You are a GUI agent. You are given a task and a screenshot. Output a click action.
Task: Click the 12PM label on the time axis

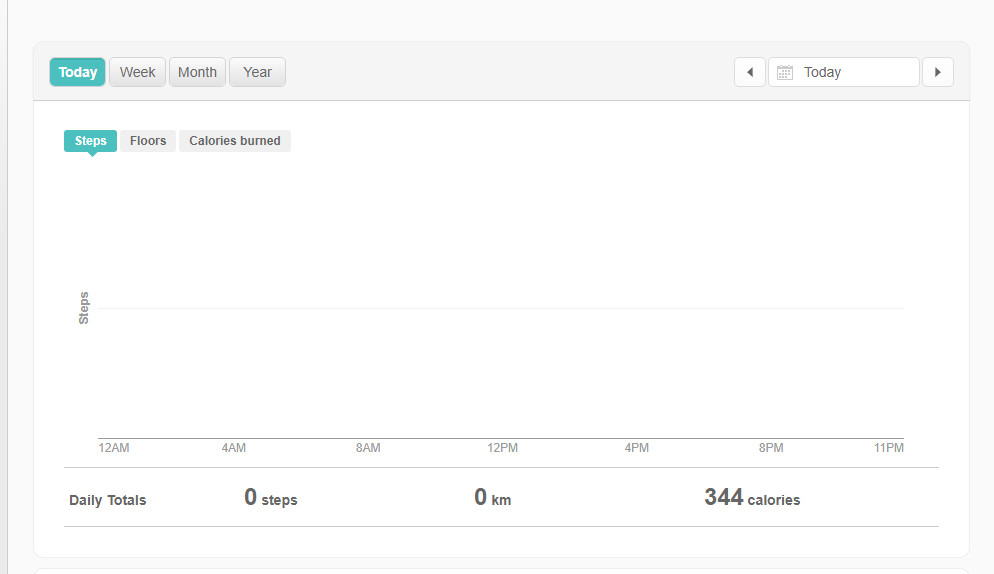pyautogui.click(x=502, y=448)
